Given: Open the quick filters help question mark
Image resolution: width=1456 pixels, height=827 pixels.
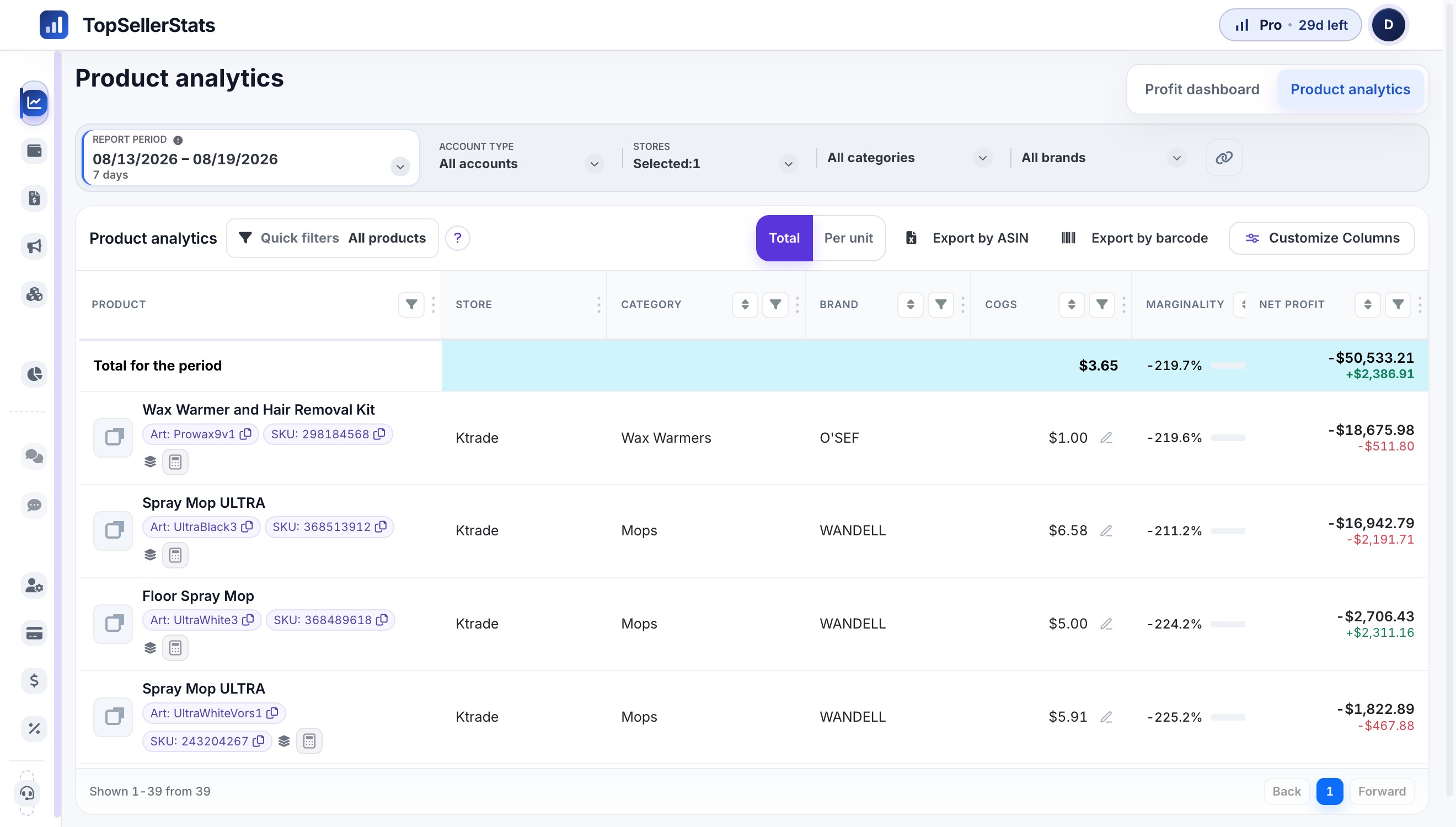Looking at the screenshot, I should click(x=457, y=238).
